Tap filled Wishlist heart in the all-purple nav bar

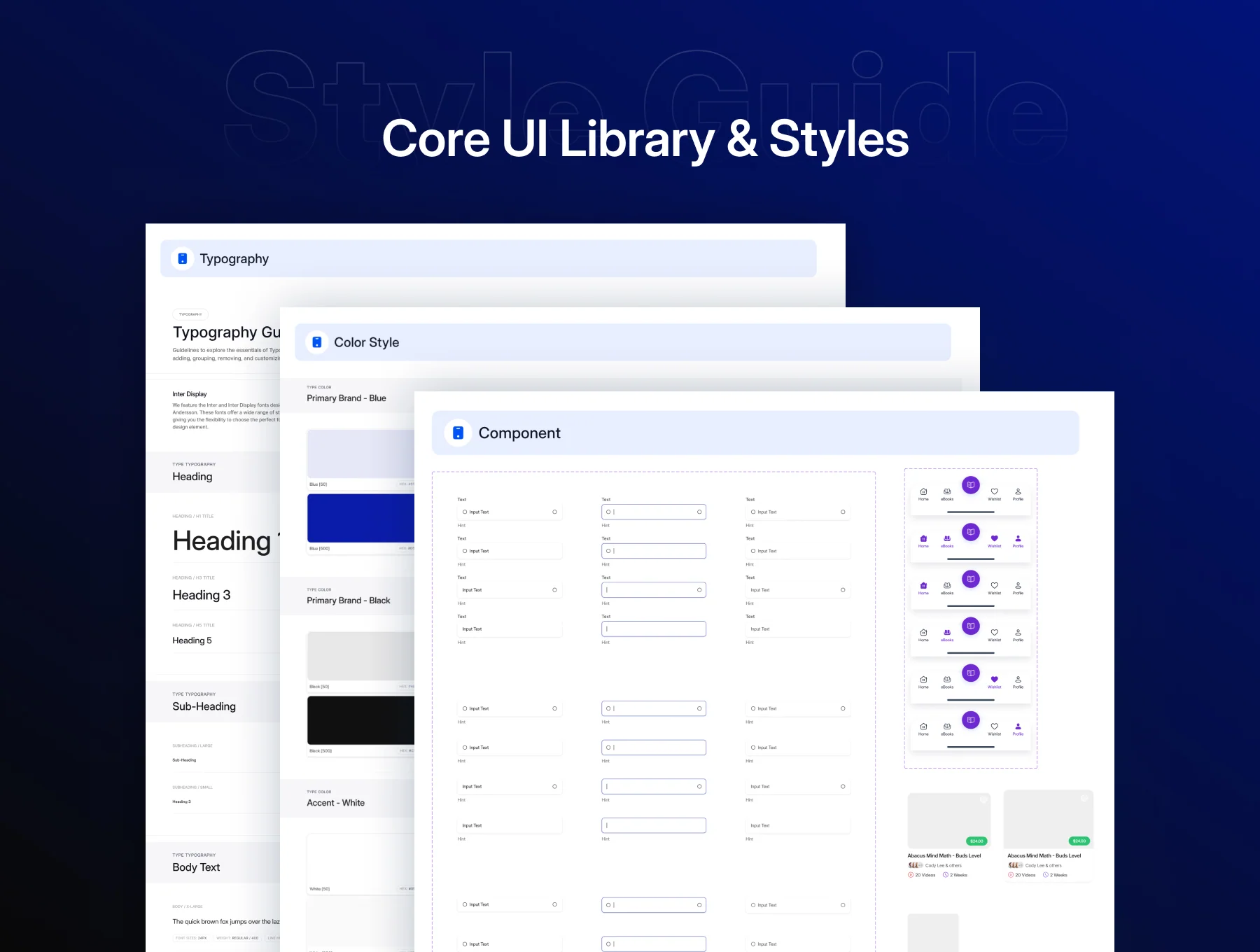(994, 539)
